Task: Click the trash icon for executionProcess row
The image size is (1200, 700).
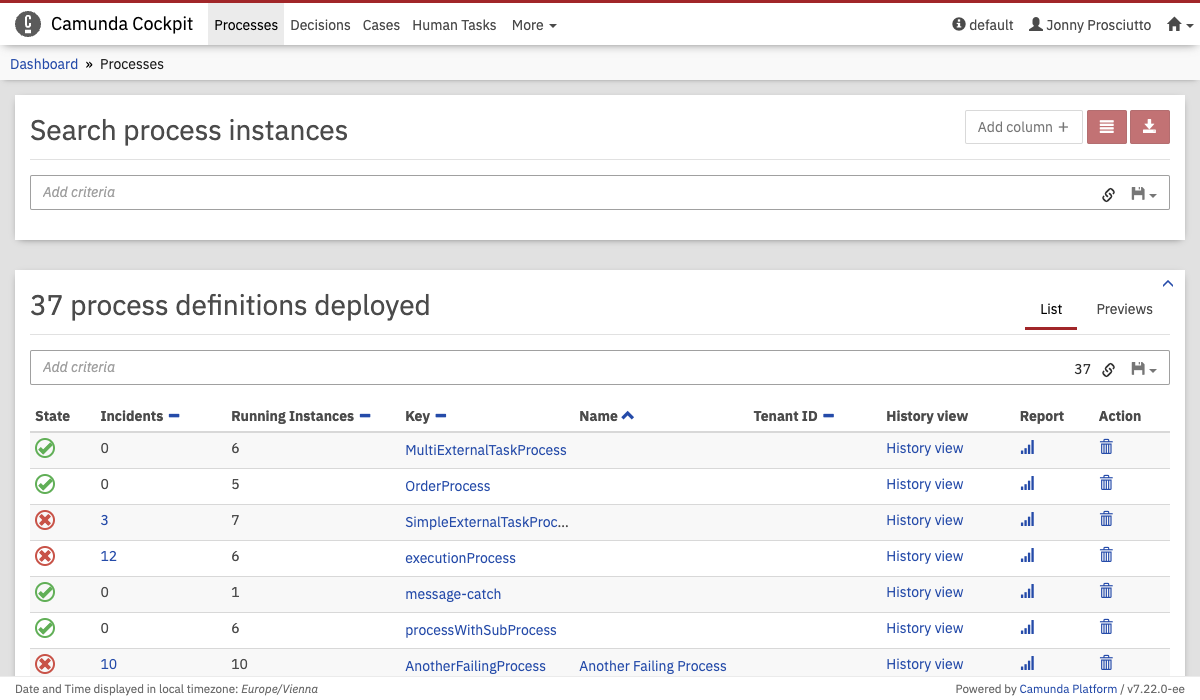Action: (1106, 556)
